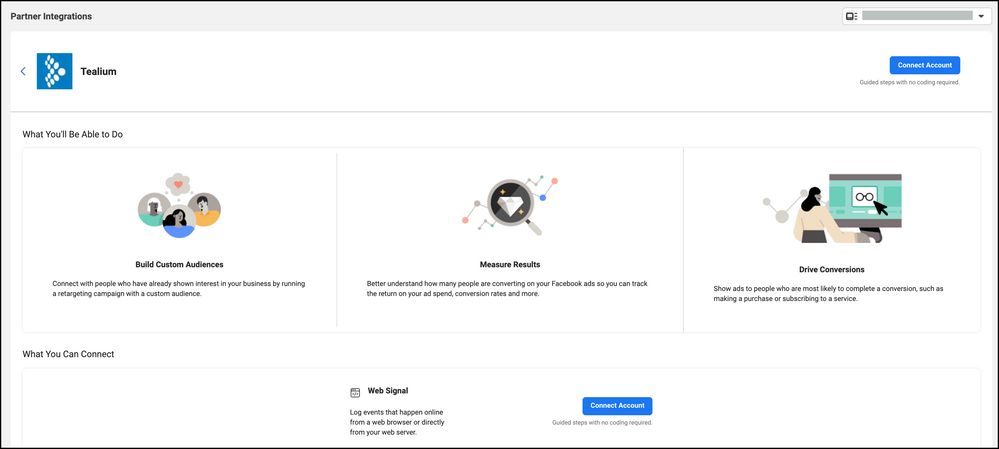This screenshot has height=449, width=999.
Task: Click the Web Signal browser icon
Action: tap(354, 393)
